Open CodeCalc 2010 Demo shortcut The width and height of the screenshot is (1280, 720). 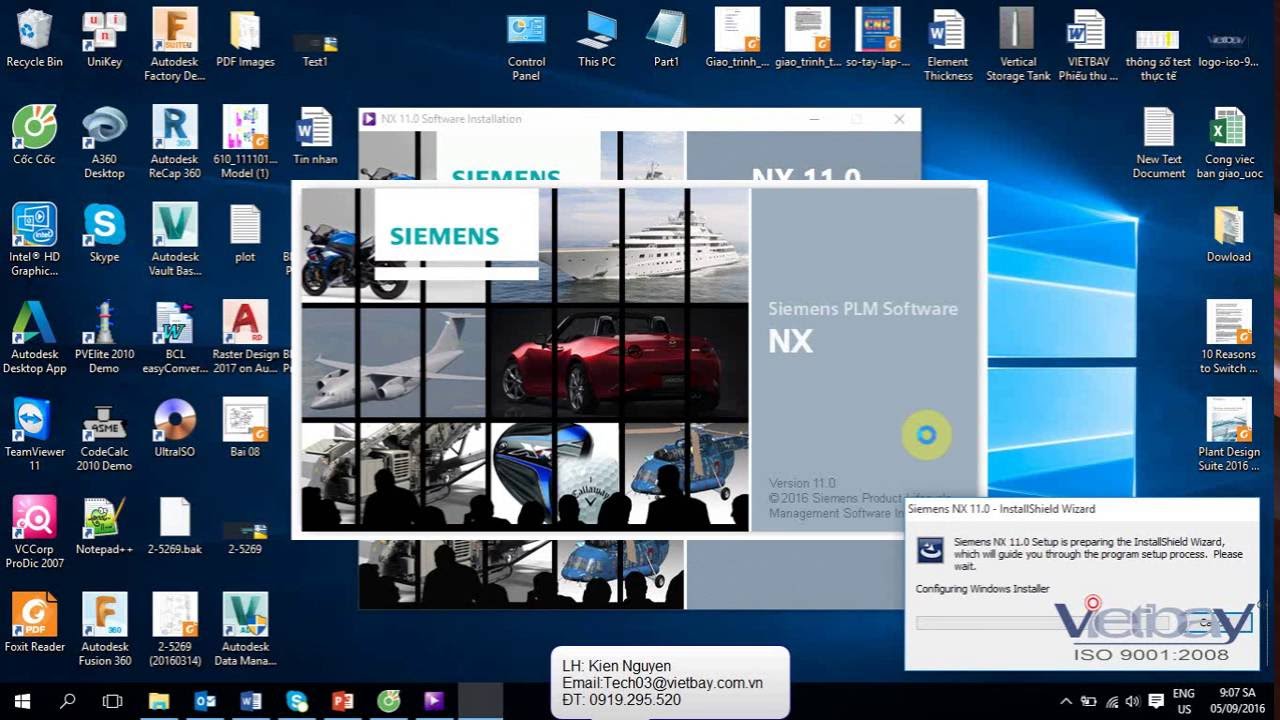(x=104, y=435)
